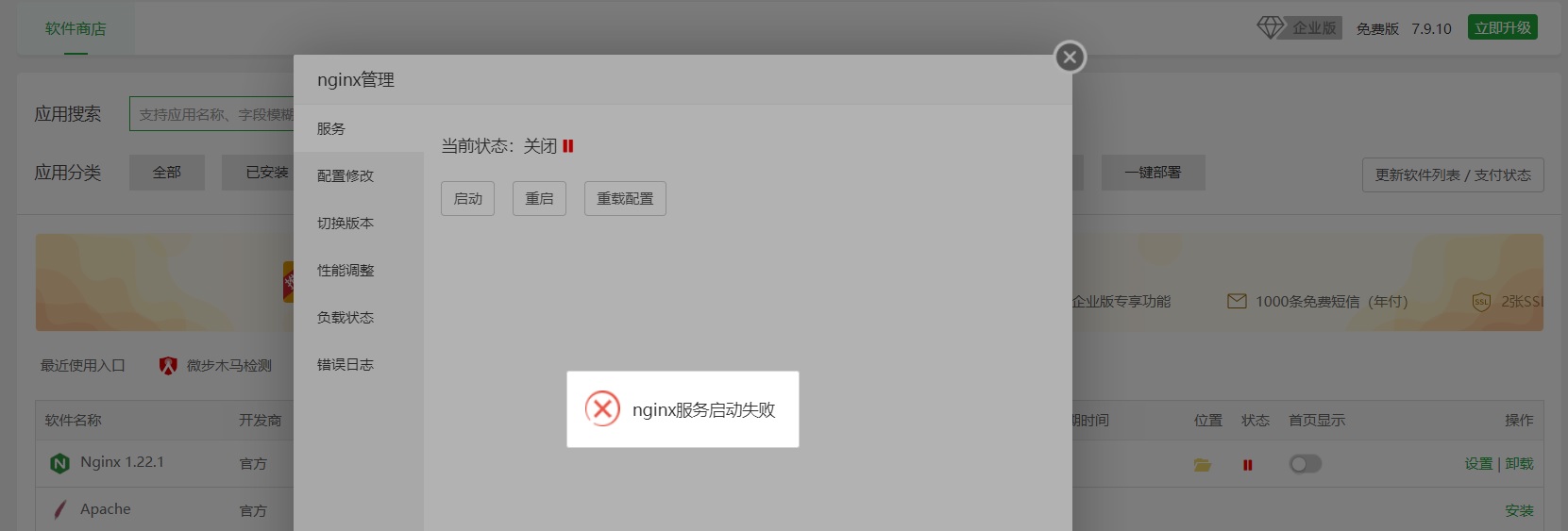The width and height of the screenshot is (1568, 531).
Task: Click the Apache software name
Action: [106, 509]
